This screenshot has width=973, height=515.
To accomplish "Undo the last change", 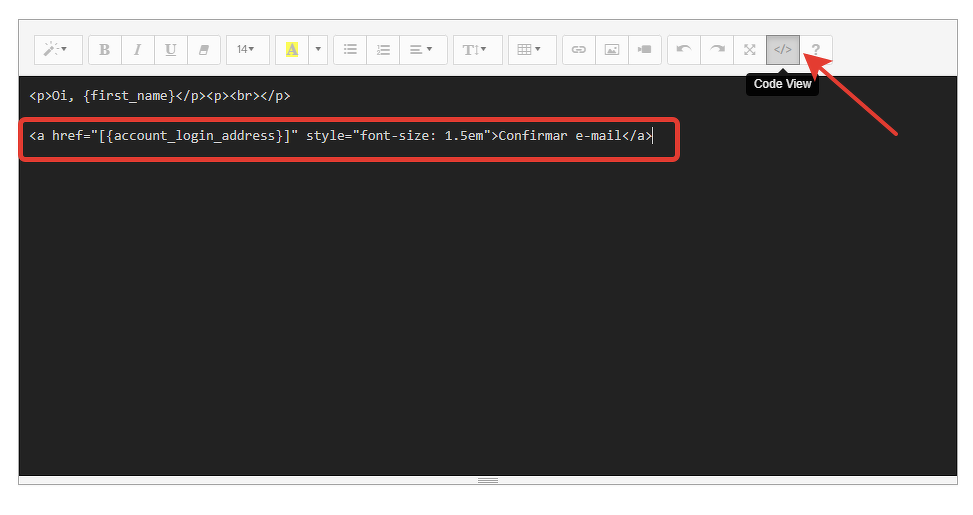I will (x=684, y=49).
